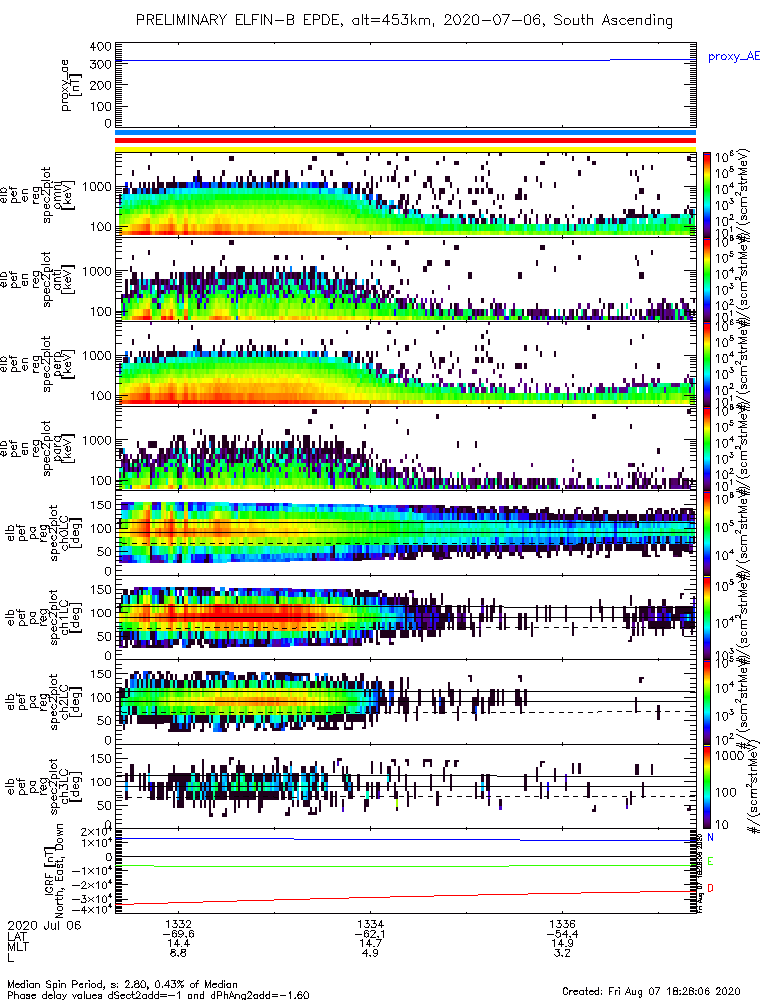This screenshot has height=1000, width=775.
Task: Click the ch0LC panel color scale bar
Action: tap(707, 533)
